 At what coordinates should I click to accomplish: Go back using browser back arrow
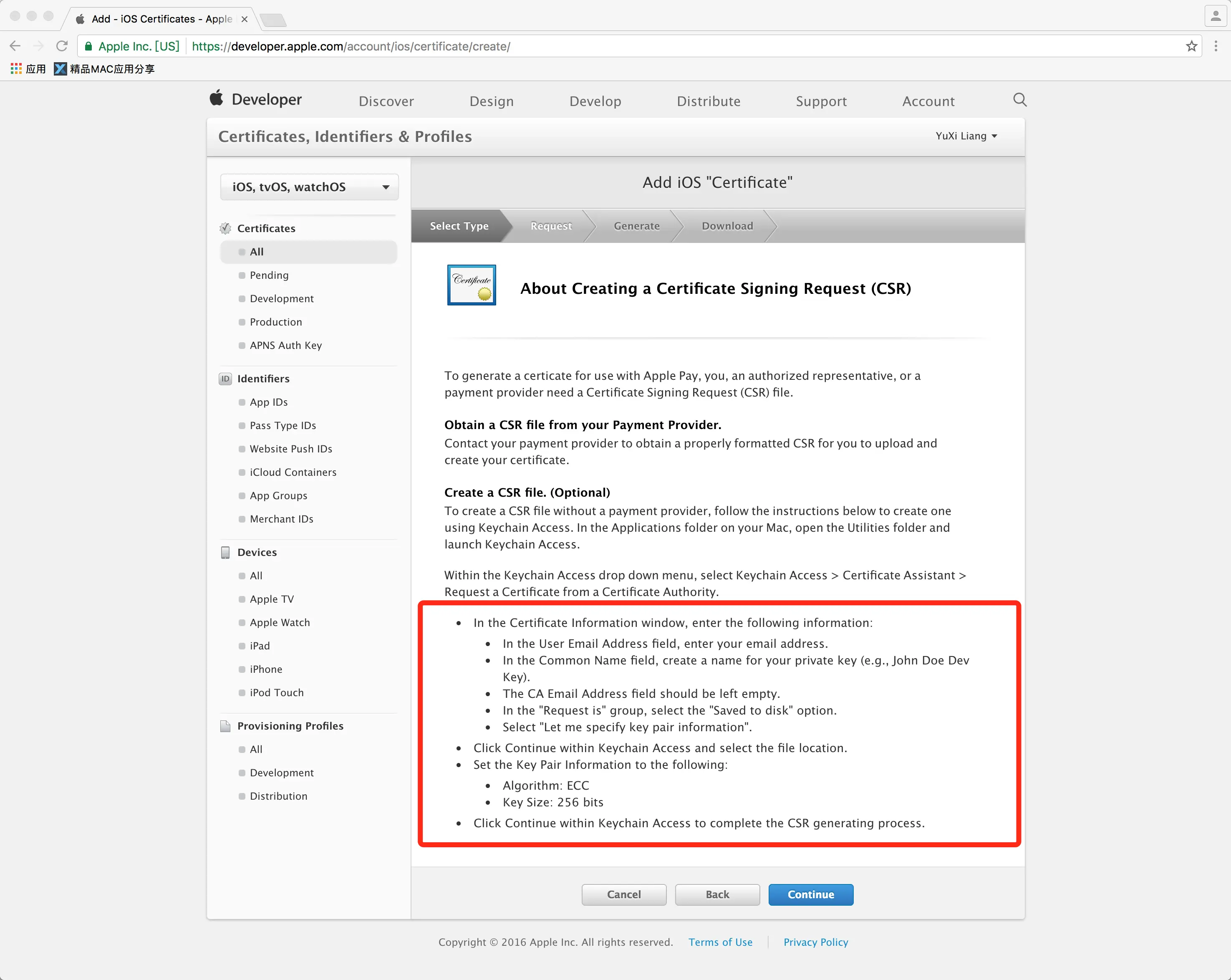(x=15, y=46)
